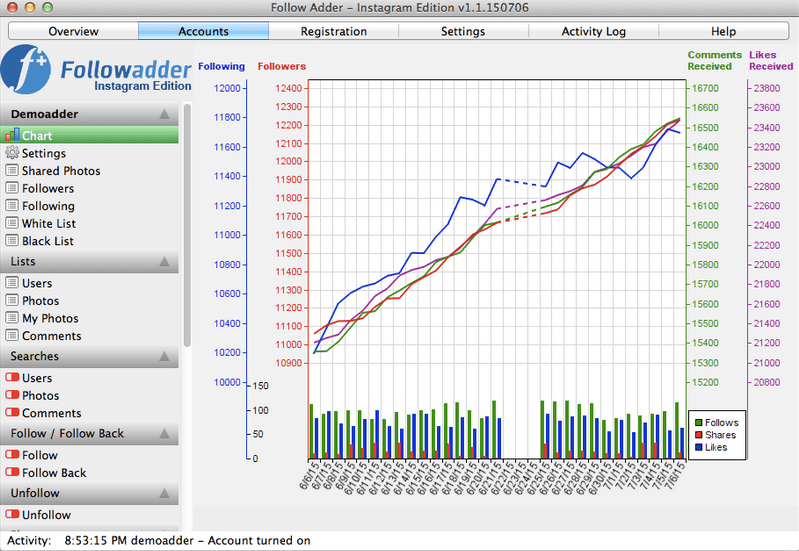Open the Following list entry

point(89,206)
